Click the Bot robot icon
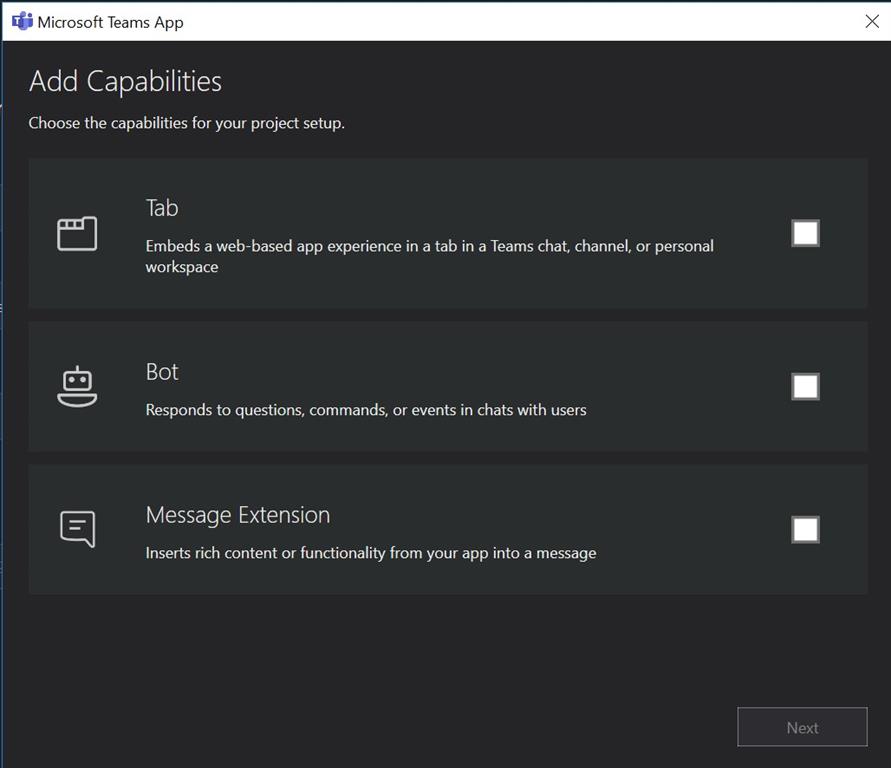 77,387
